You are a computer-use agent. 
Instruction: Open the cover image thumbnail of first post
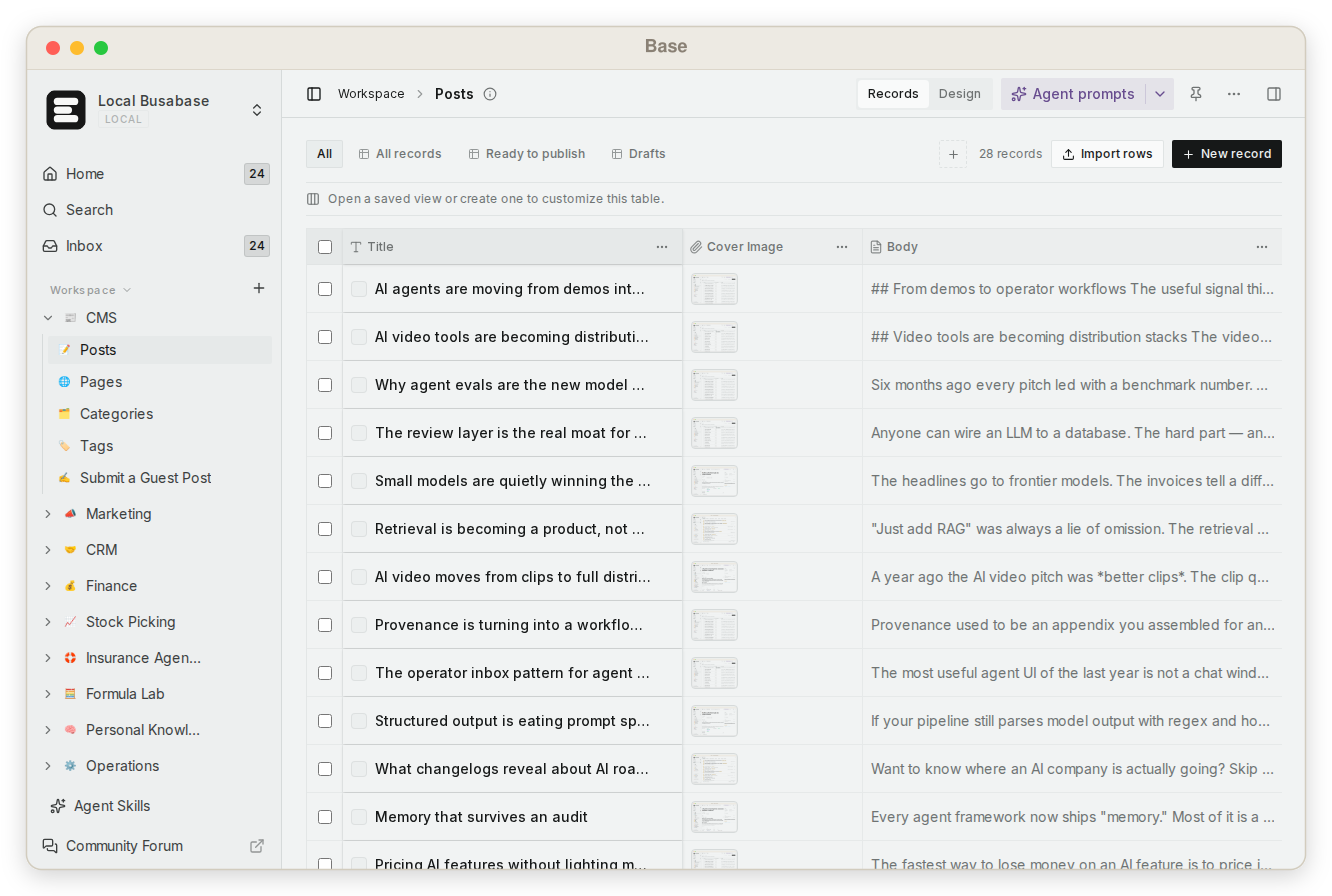pos(714,289)
